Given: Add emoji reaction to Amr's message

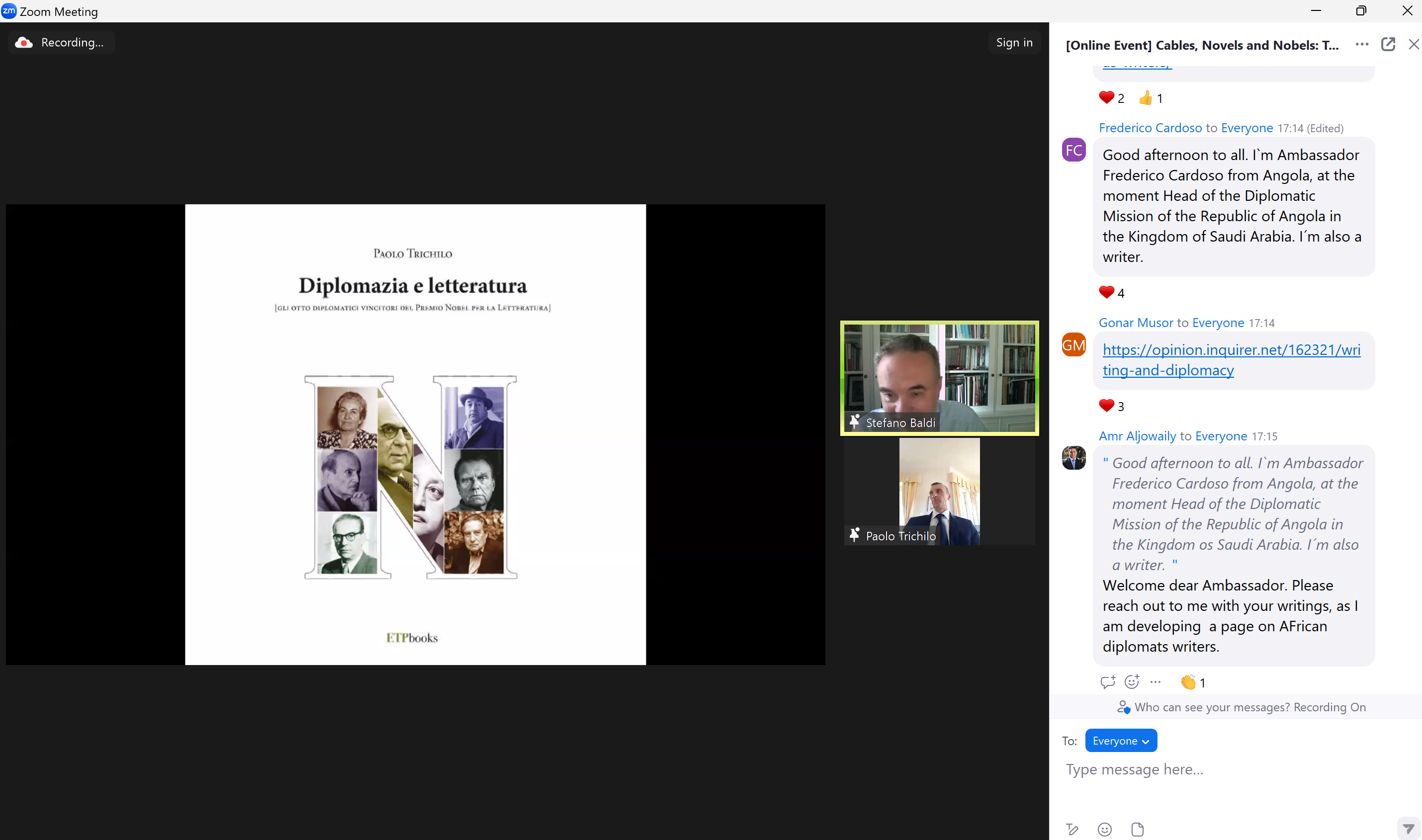Looking at the screenshot, I should pyautogui.click(x=1132, y=682).
